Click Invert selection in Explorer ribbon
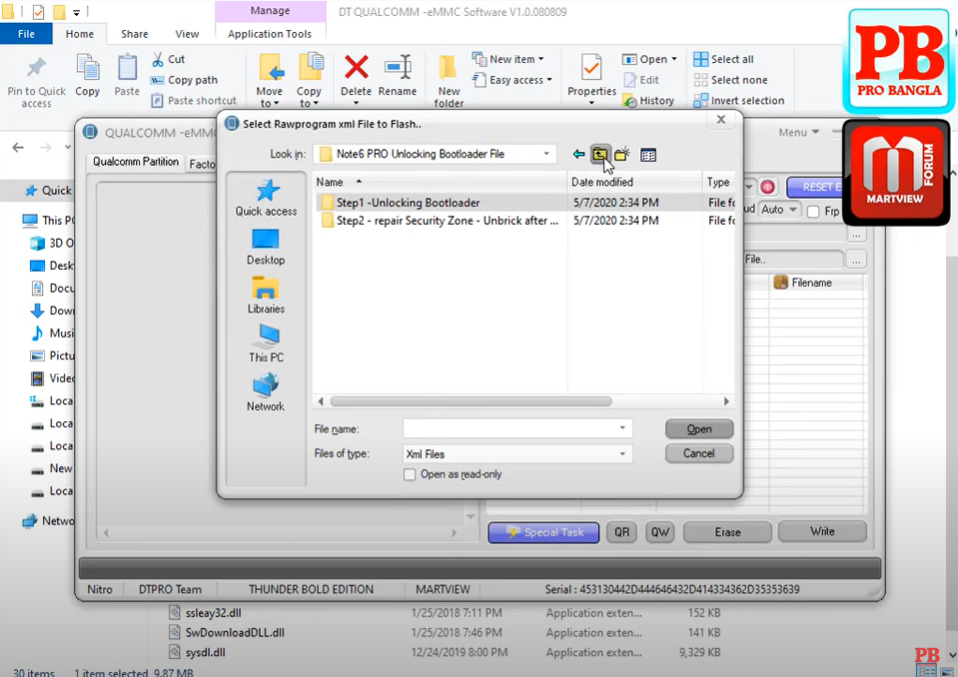 click(x=739, y=101)
